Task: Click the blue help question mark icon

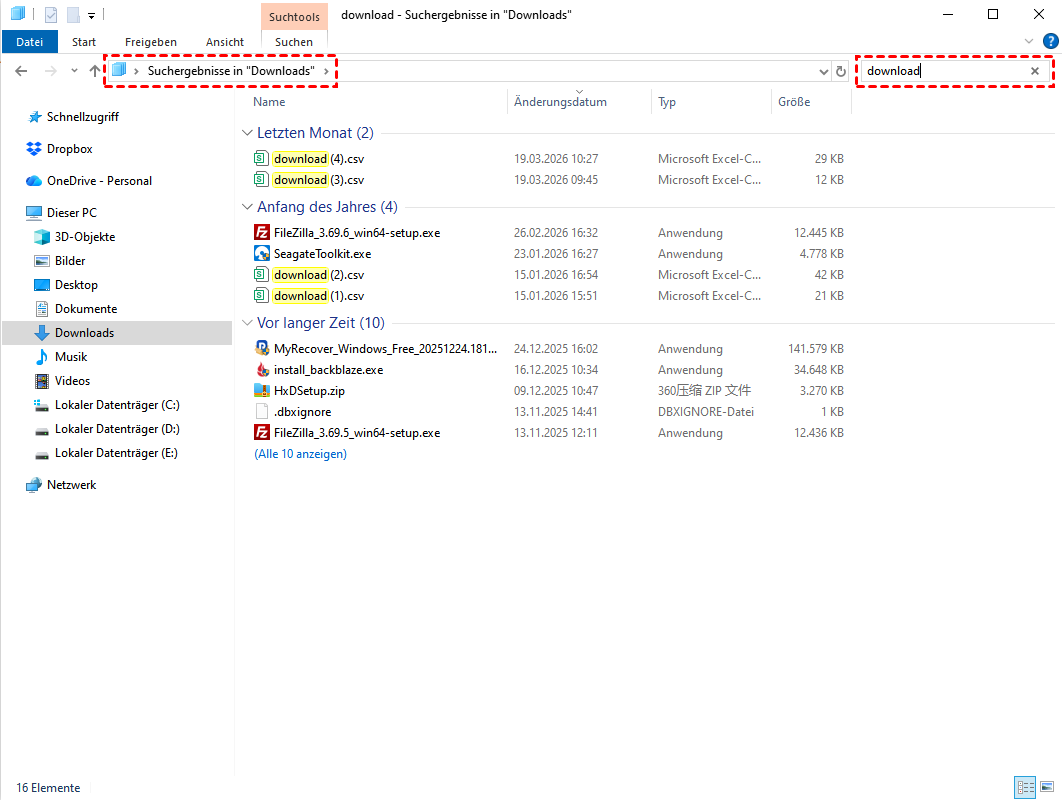Action: pos(1050,41)
